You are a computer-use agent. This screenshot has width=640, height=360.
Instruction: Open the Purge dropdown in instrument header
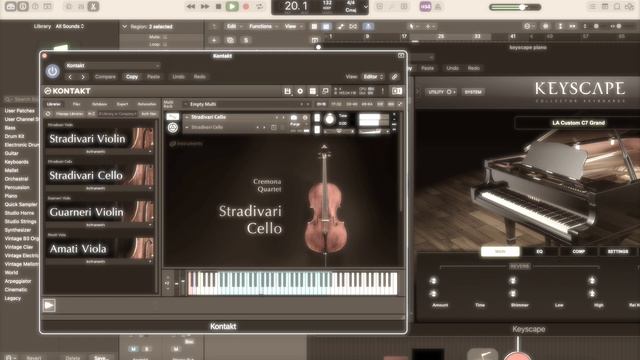[299, 124]
